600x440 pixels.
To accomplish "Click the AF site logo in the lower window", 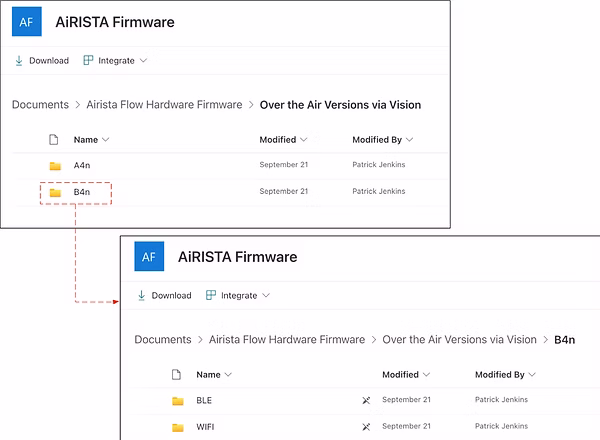I will [x=149, y=256].
